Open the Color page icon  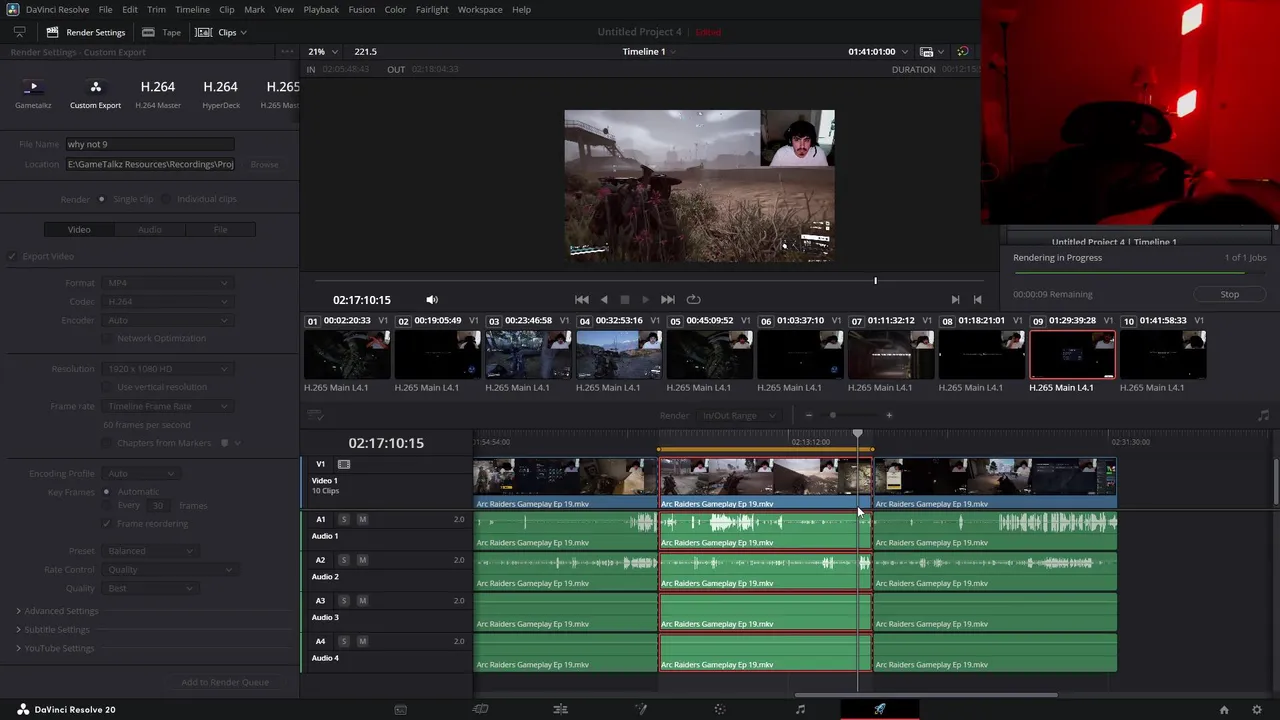tap(719, 709)
